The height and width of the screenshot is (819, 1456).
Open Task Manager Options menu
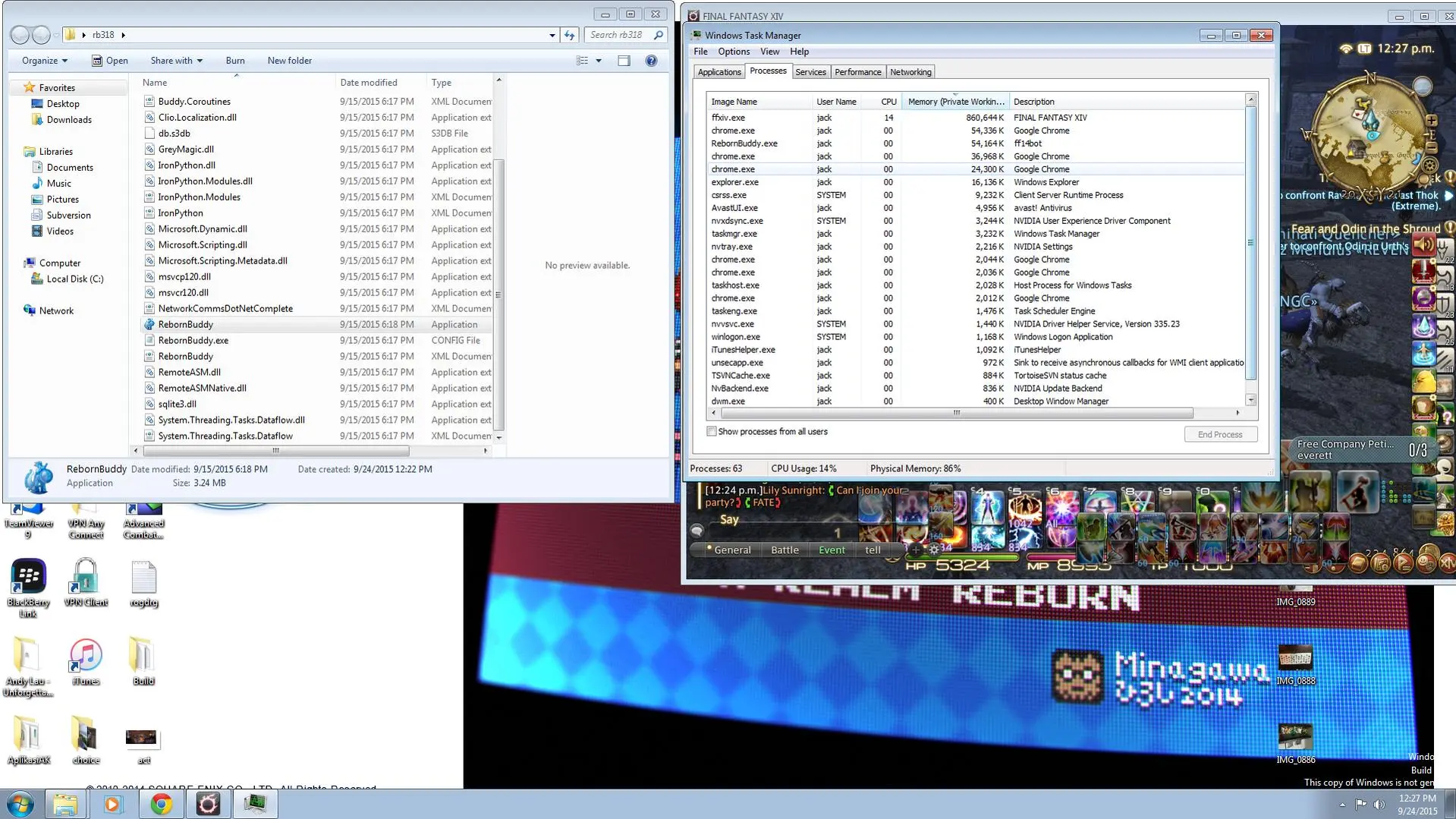coord(734,52)
